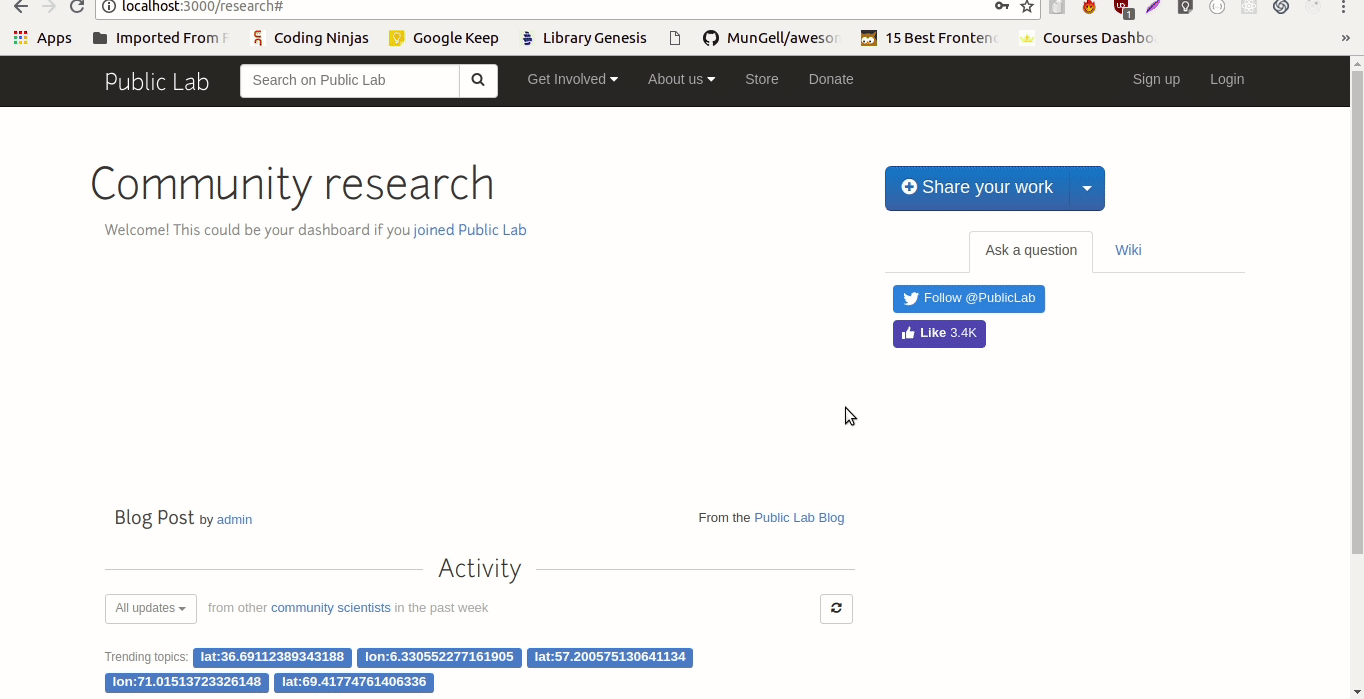Screen dimensions: 1364x699
Task: Open the Donate nav link
Action: click(831, 79)
